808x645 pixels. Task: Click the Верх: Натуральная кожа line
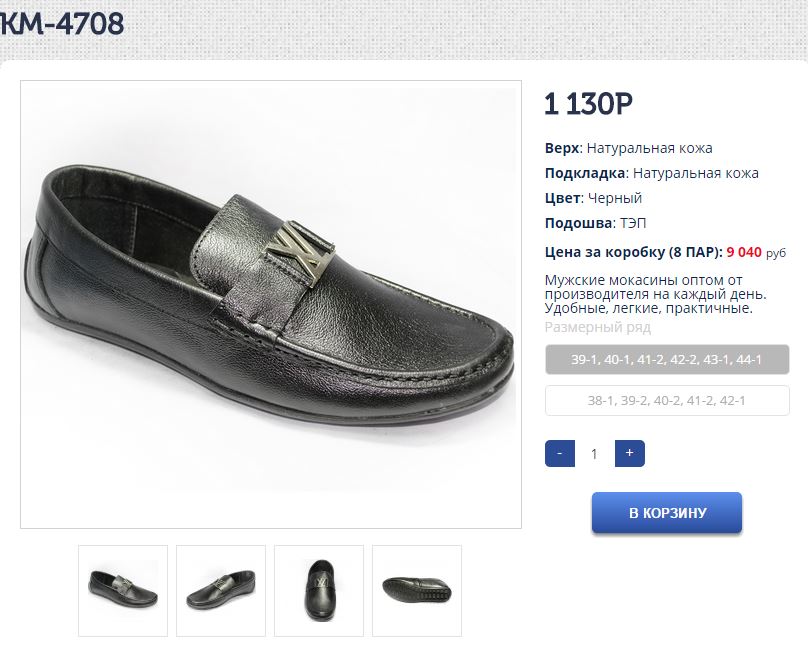(x=629, y=148)
